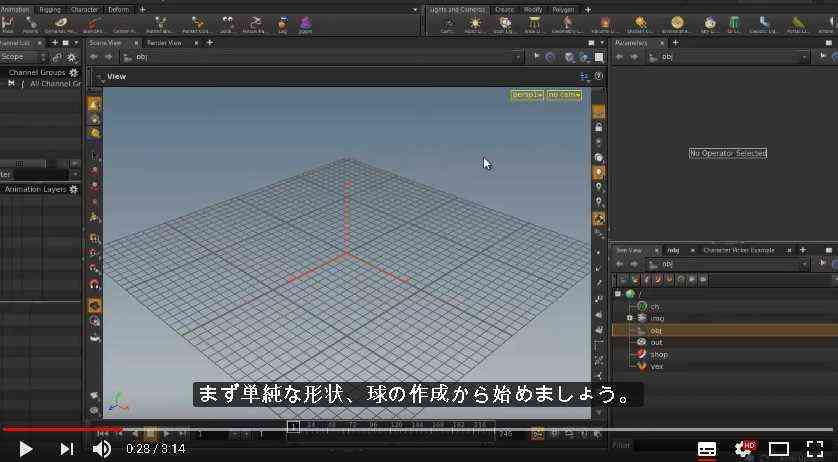This screenshot has height=462, width=838.
Task: Click the viewport help question icon
Action: point(599,76)
